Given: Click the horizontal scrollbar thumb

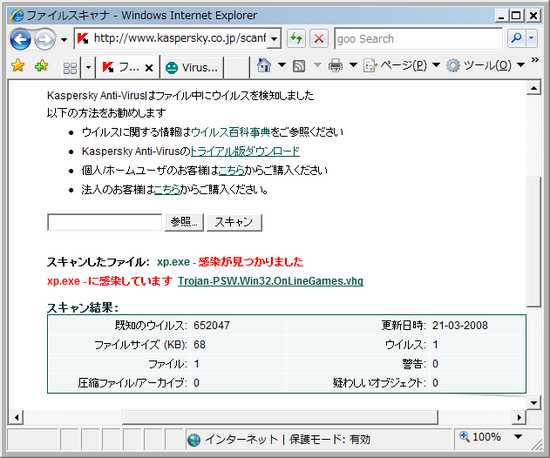Looking at the screenshot, I should pyautogui.click(x=280, y=417).
